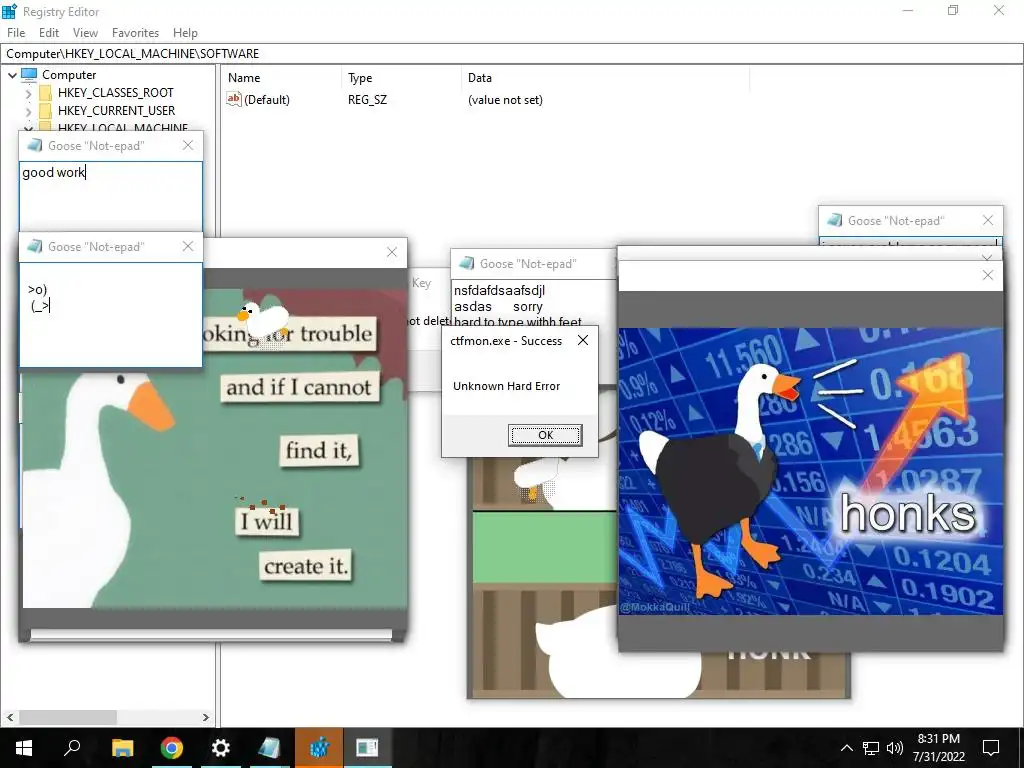1024x768 pixels.
Task: Launch Google Chrome from the taskbar
Action: point(172,748)
